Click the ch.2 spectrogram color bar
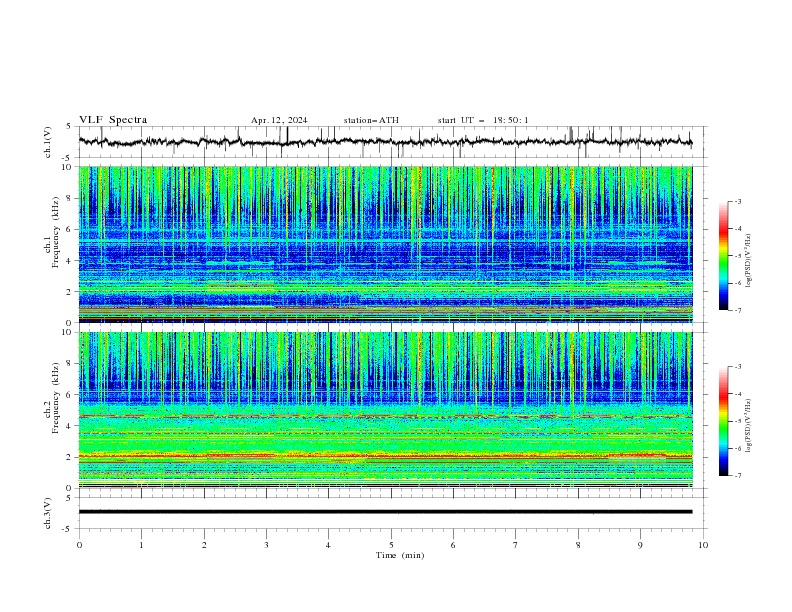This screenshot has height=612, width=792. pos(724,421)
